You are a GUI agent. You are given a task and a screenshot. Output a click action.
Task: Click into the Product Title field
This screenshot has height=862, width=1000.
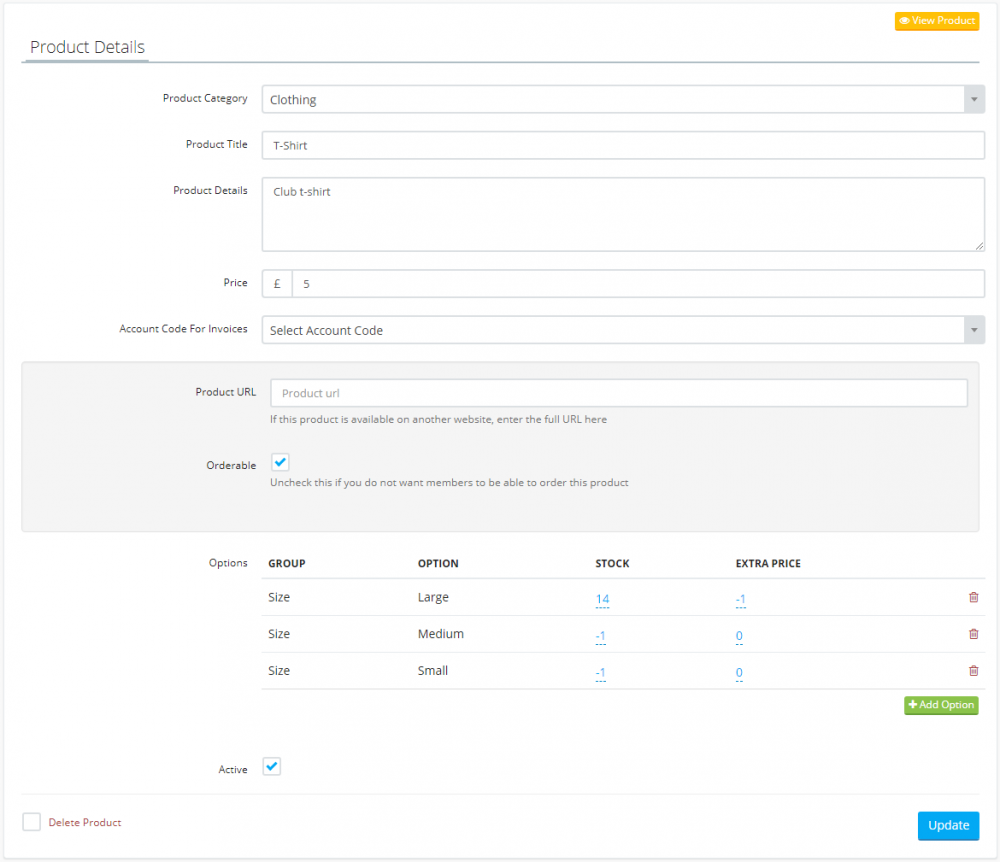pyautogui.click(x=622, y=145)
